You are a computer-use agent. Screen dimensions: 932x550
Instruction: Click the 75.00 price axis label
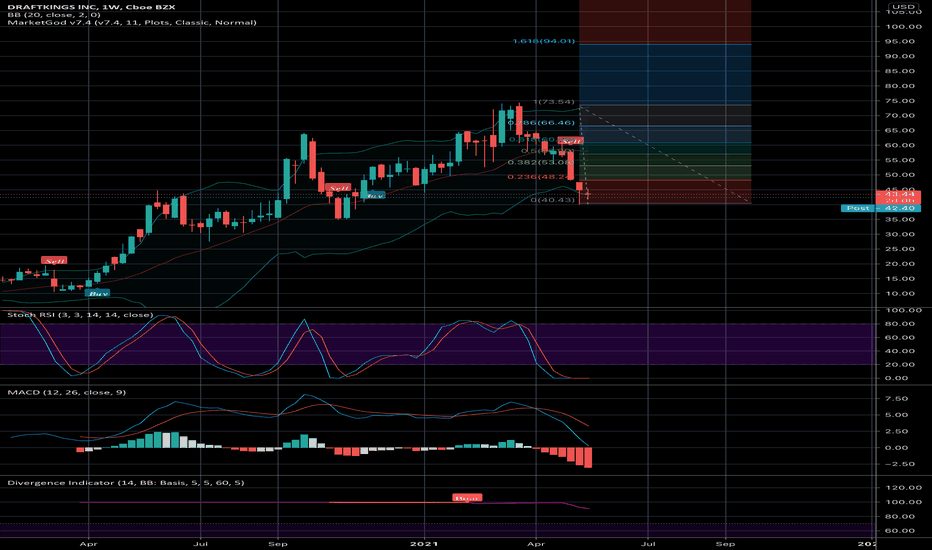tap(900, 100)
